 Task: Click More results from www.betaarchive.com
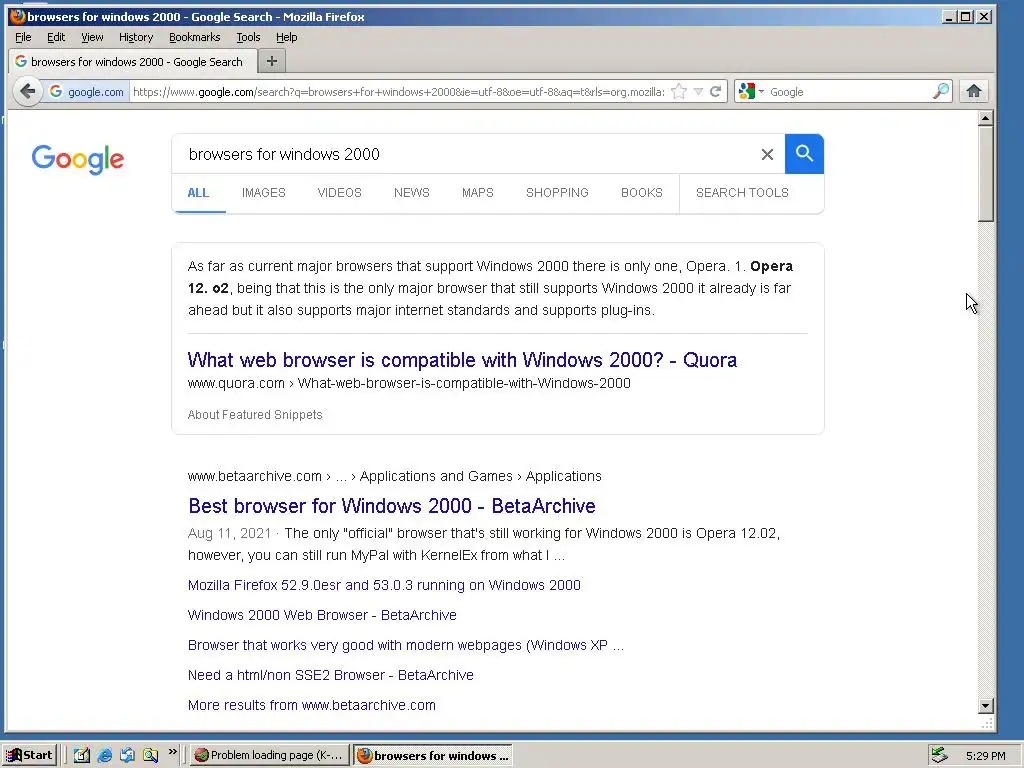tap(312, 705)
